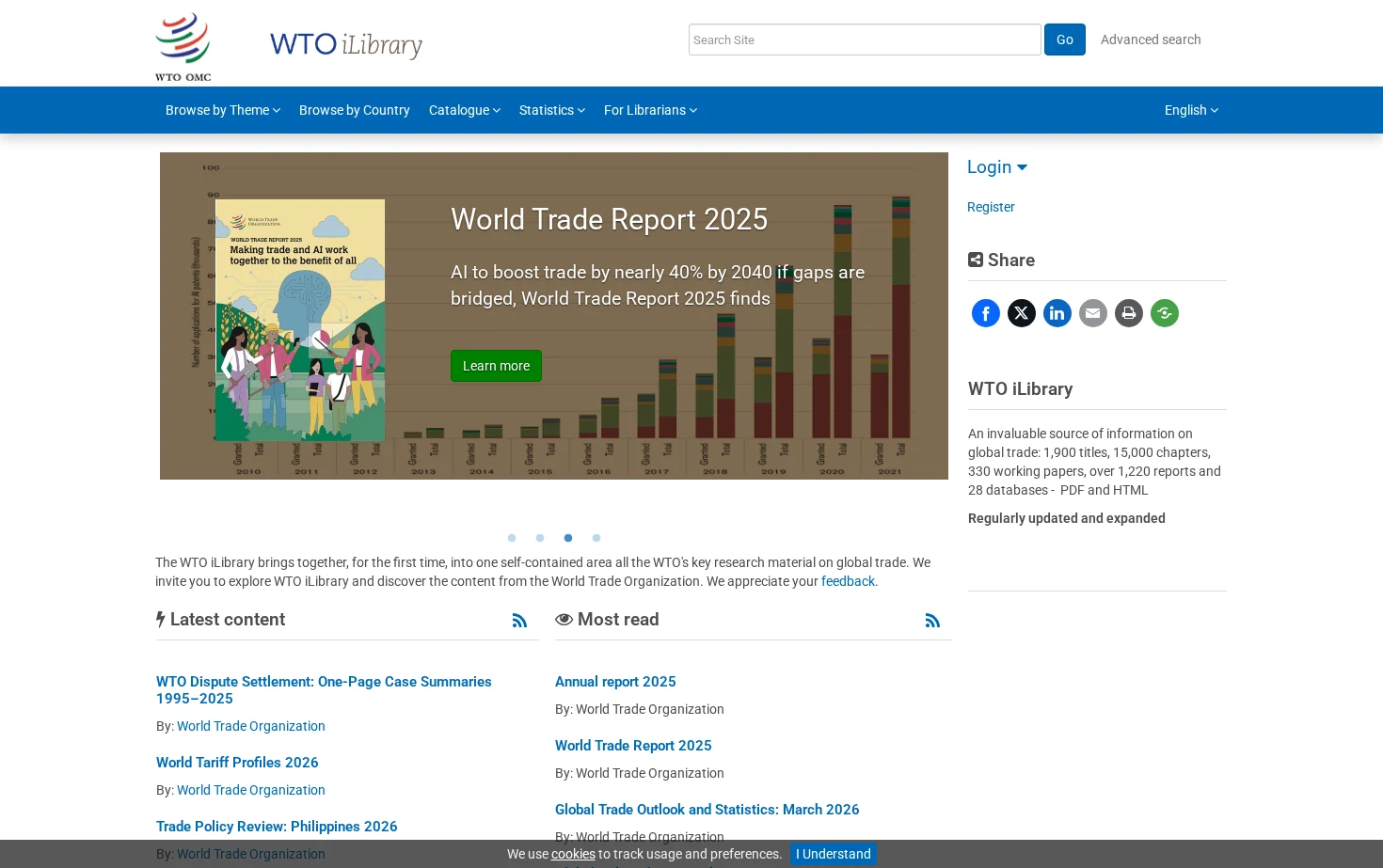1383x868 pixels.
Task: Open cookies policy link
Action: coord(573,854)
